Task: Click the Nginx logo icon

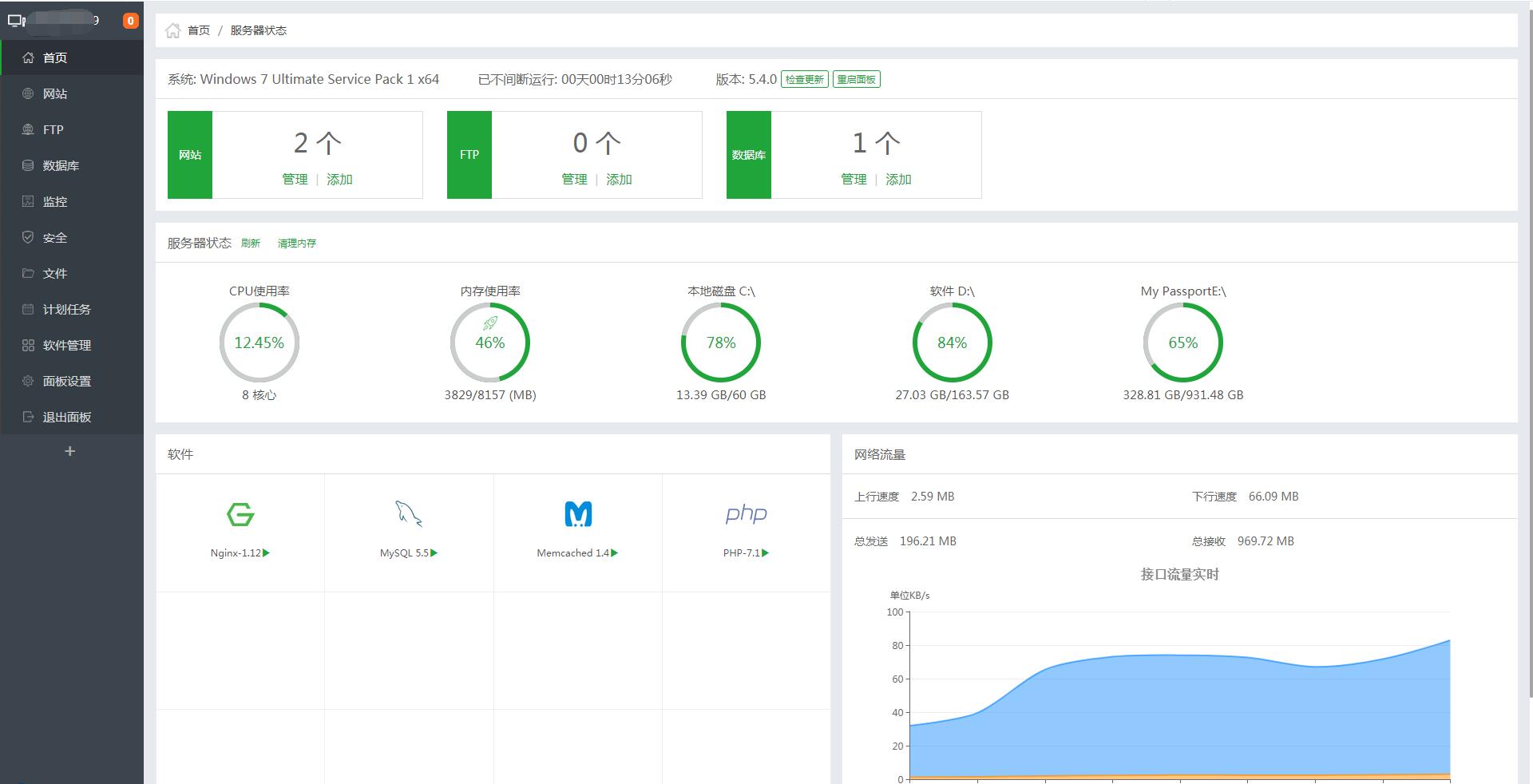Action: pyautogui.click(x=240, y=514)
